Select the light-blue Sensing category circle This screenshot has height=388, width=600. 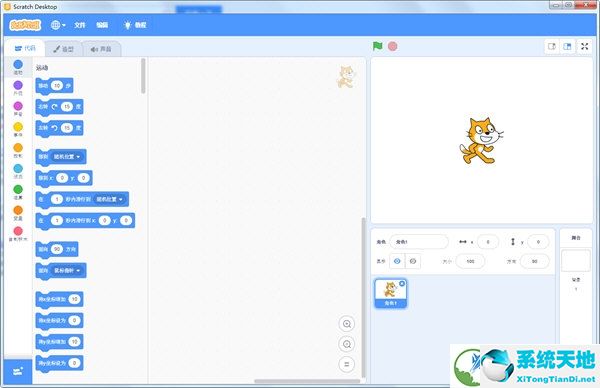(18, 168)
